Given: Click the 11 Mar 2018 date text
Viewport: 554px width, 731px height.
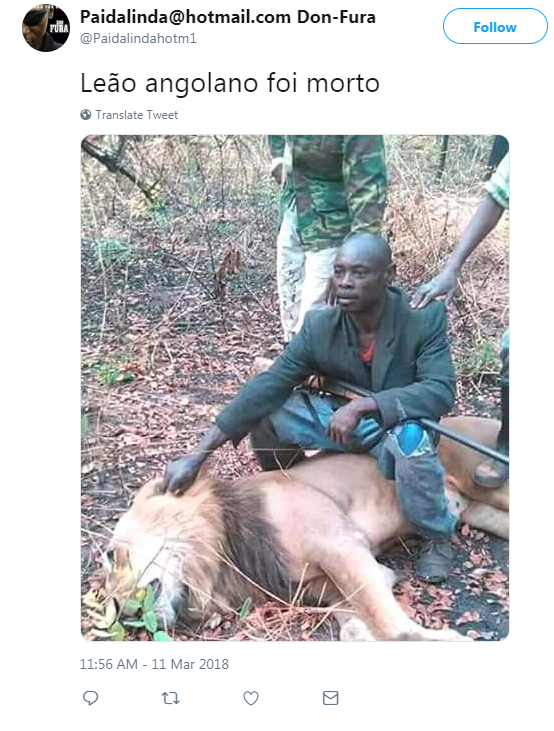Looking at the screenshot, I should coord(190,664).
